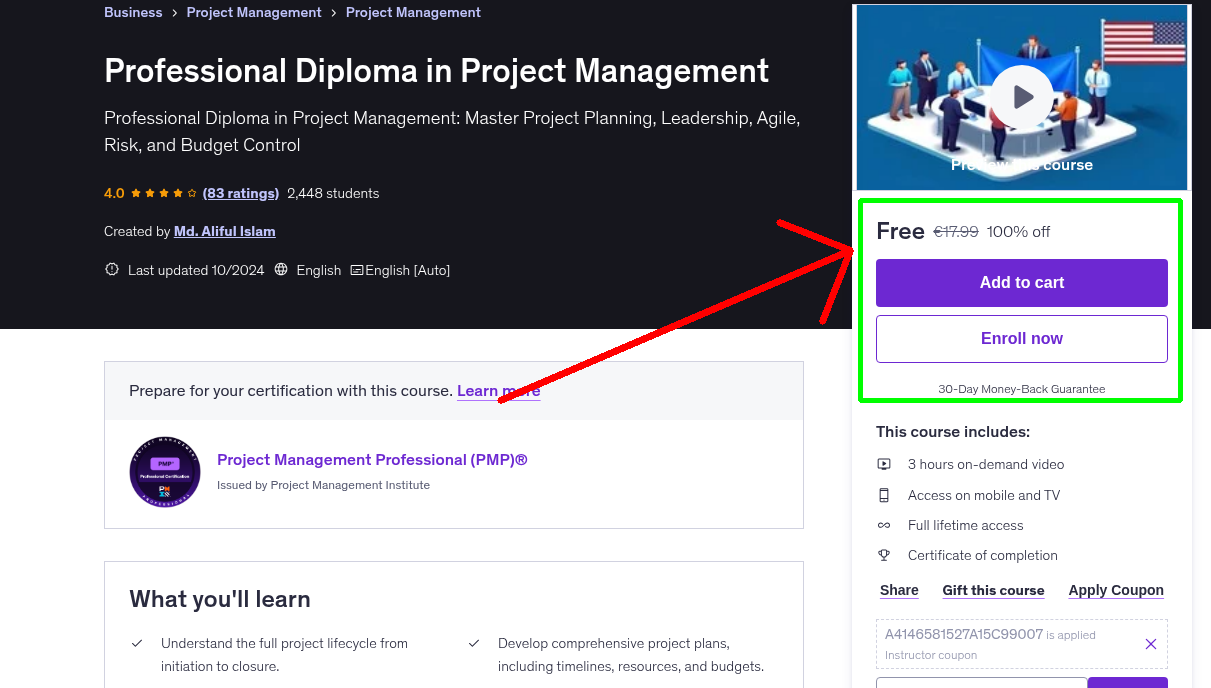The image size is (1211, 688).
Task: Open Md. Aliful Islam's instructor profile
Action: tap(224, 231)
